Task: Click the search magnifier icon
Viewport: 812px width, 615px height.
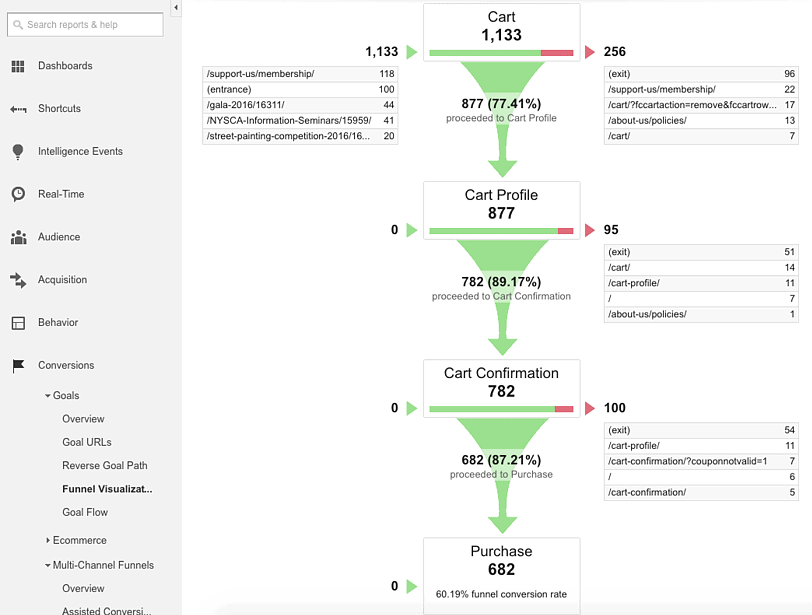Action: click(18, 25)
